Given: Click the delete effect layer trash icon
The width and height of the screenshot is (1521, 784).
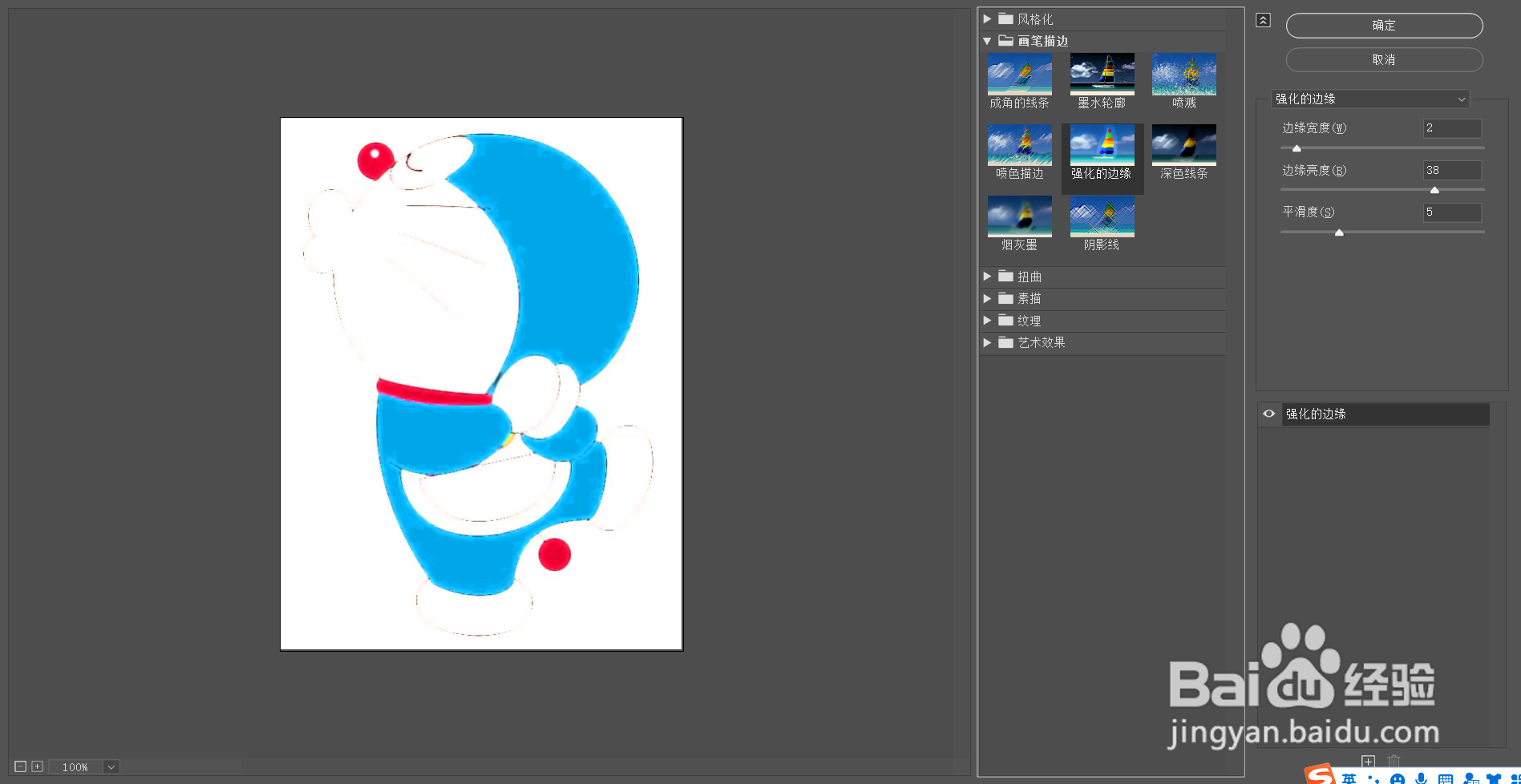Looking at the screenshot, I should click(x=1394, y=762).
